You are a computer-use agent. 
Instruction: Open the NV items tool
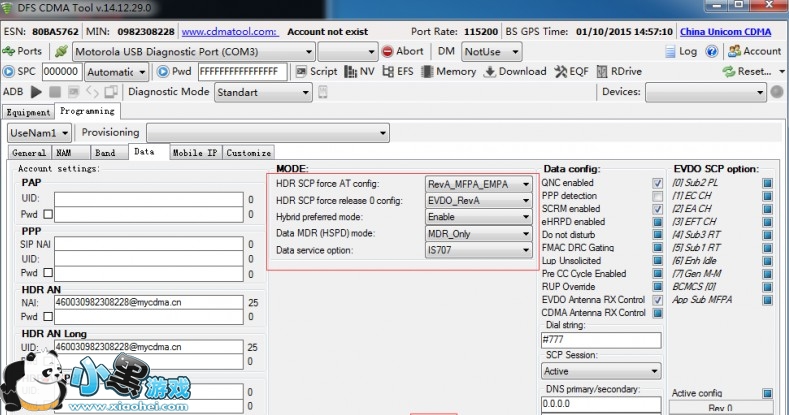pos(361,72)
